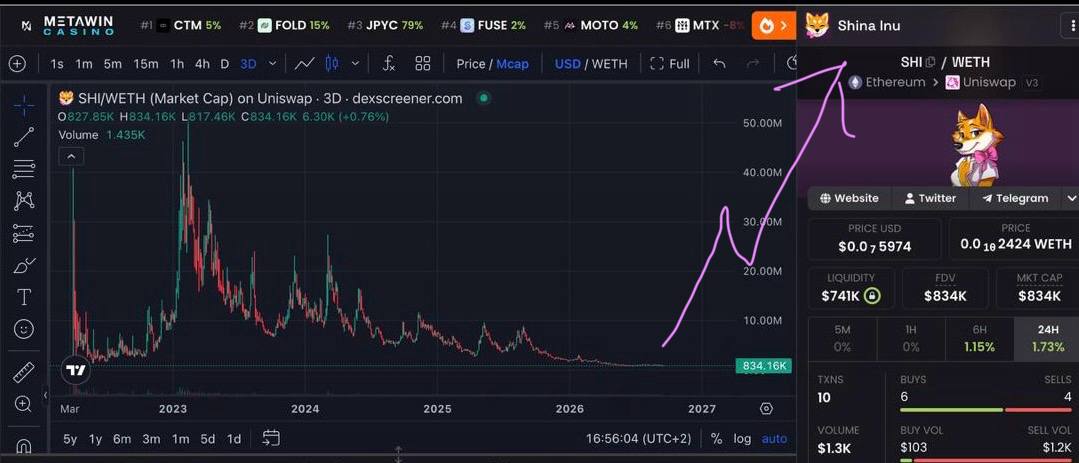Viewport: 1079px width, 463px height.
Task: Toggle the magnet mode tool
Action: 24,445
